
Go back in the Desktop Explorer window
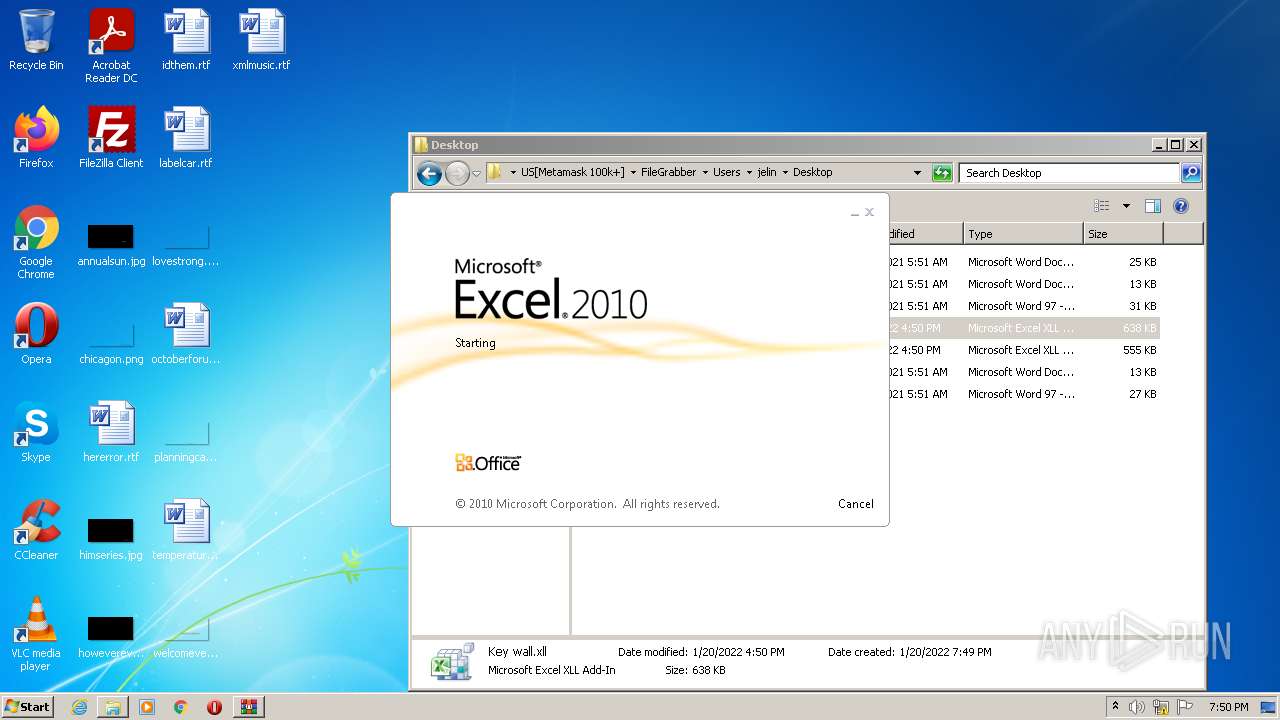pos(429,173)
